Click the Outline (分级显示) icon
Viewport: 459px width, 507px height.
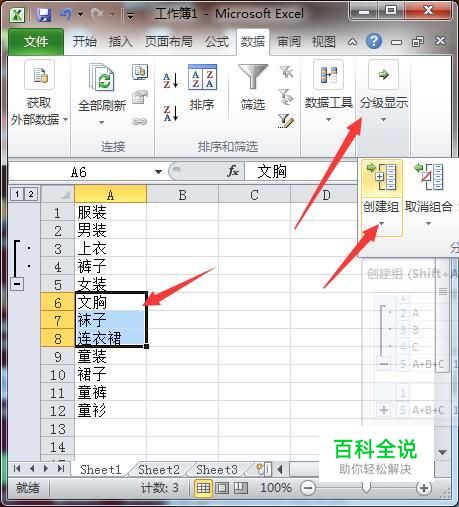pyautogui.click(x=383, y=74)
